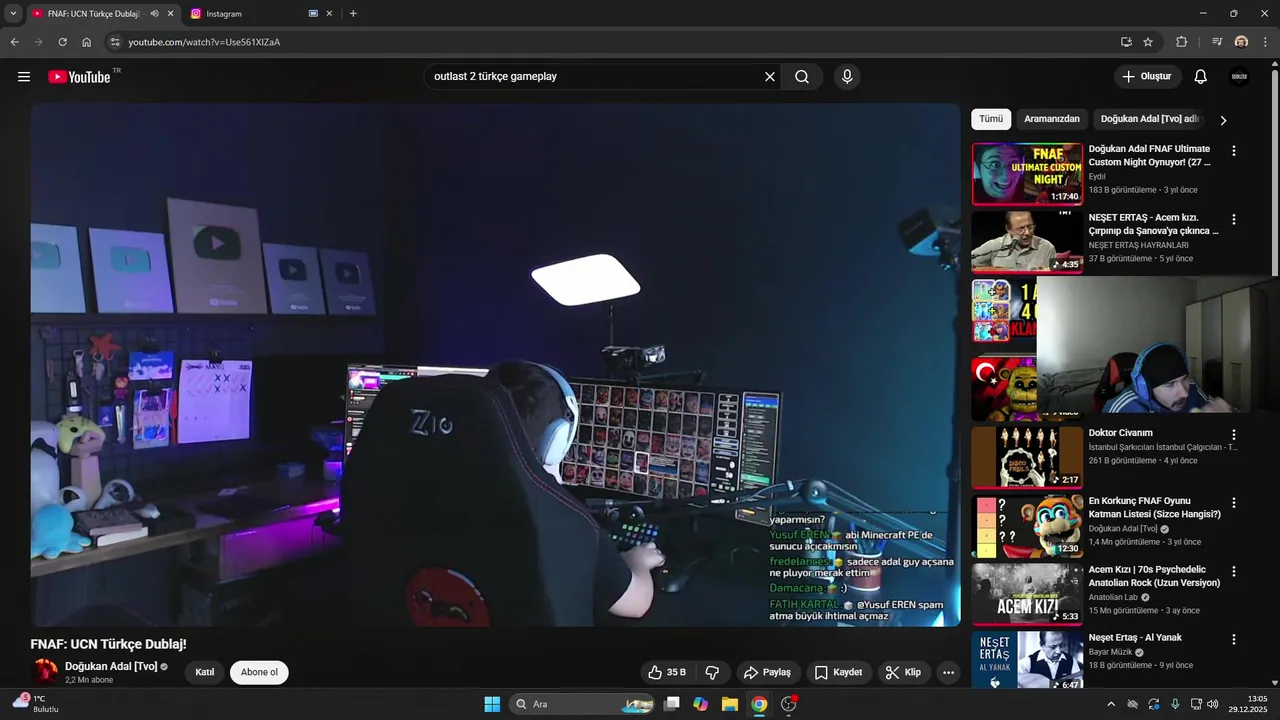Click the browser address bar URL
The image size is (1280, 720).
204,42
